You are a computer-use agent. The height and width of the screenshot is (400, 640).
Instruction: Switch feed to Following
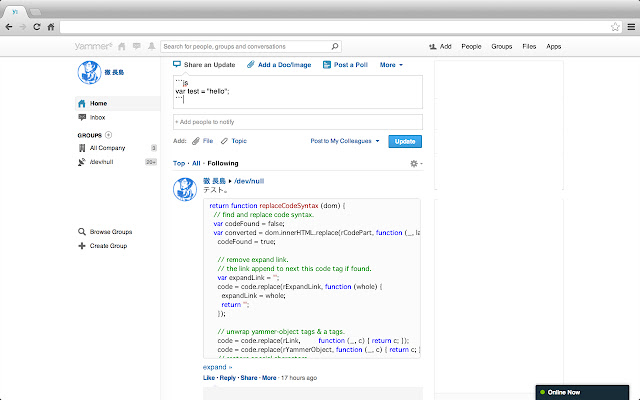223,163
